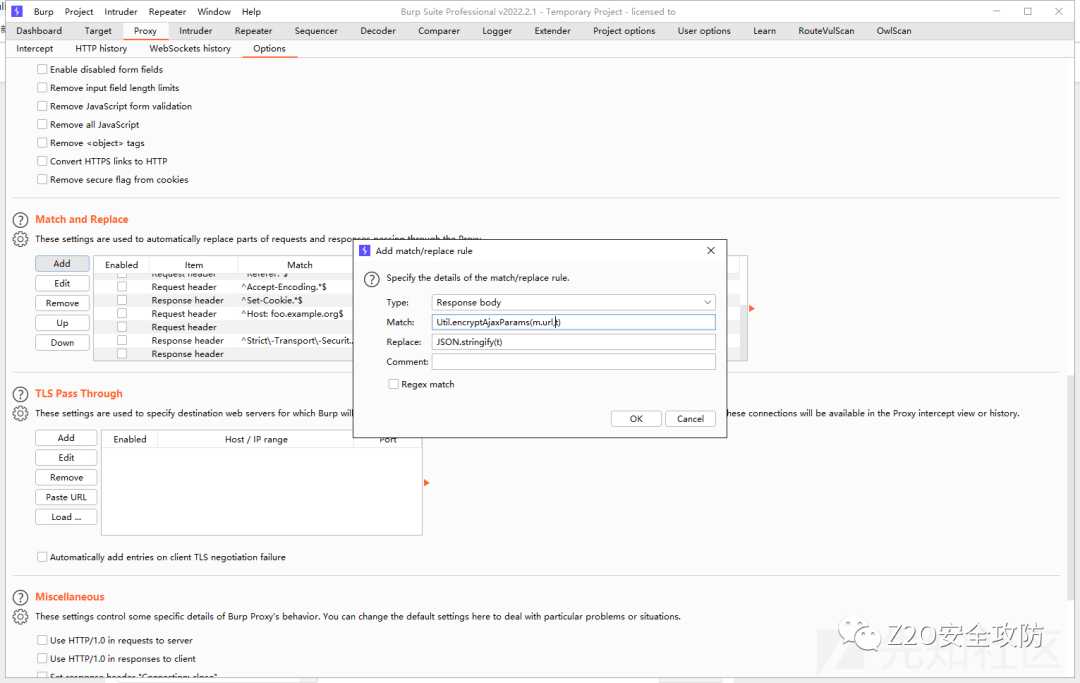Open the Match and Replace help icon
This screenshot has height=683, width=1080.
tap(21, 220)
